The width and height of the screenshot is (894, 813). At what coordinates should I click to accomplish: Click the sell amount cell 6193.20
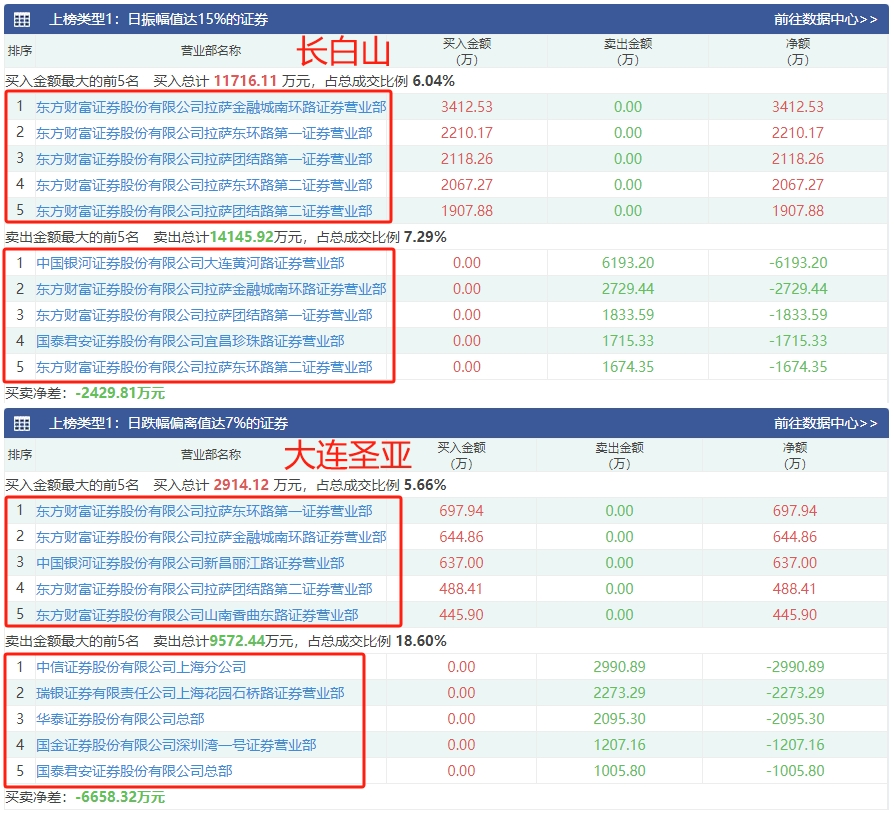[628, 263]
